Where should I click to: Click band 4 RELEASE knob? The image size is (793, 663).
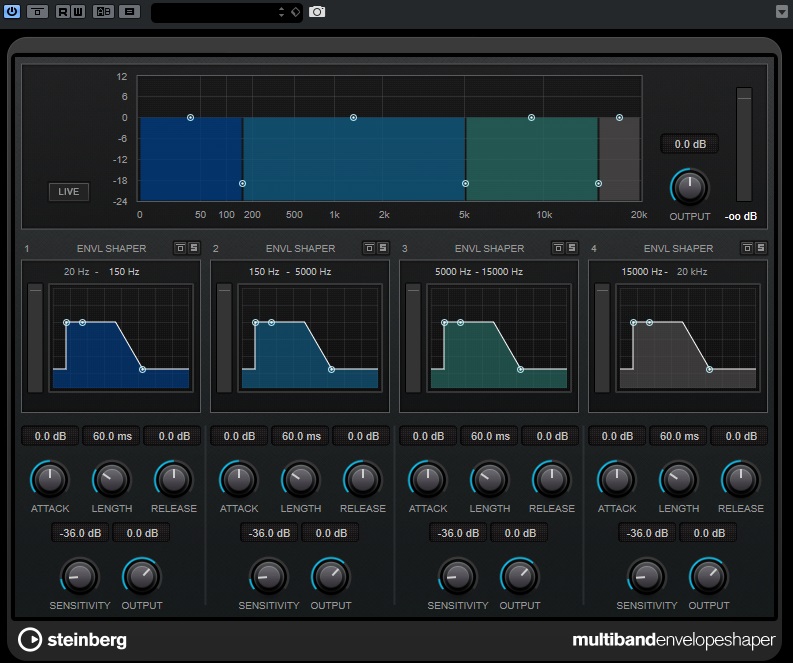click(741, 479)
